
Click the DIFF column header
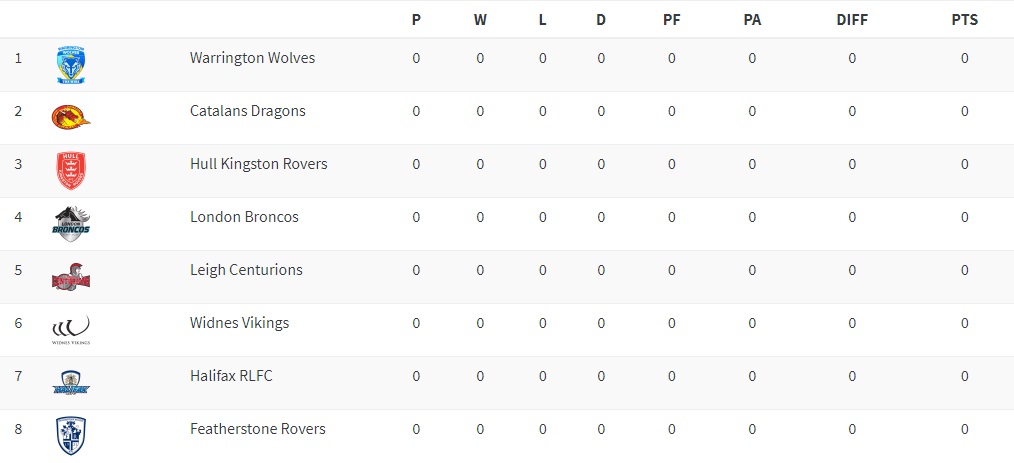click(x=852, y=19)
